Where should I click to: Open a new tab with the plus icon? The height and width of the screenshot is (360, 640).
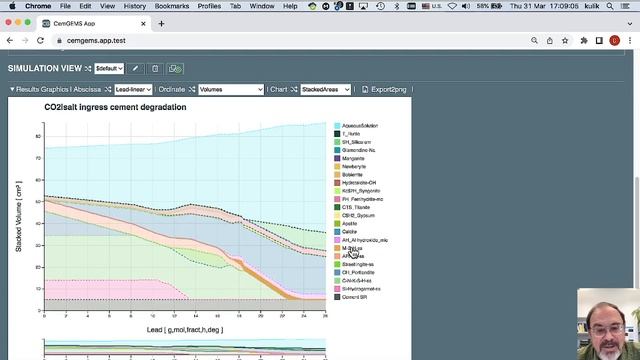[x=161, y=24]
